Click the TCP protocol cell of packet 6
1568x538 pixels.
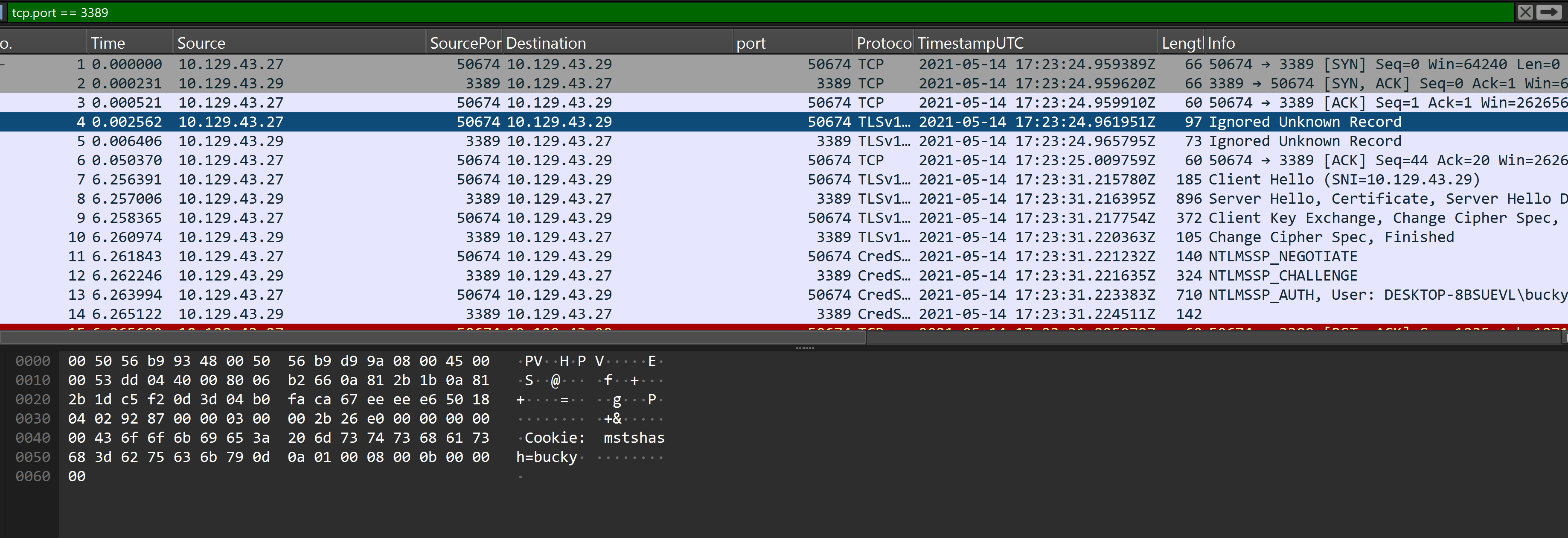870,160
